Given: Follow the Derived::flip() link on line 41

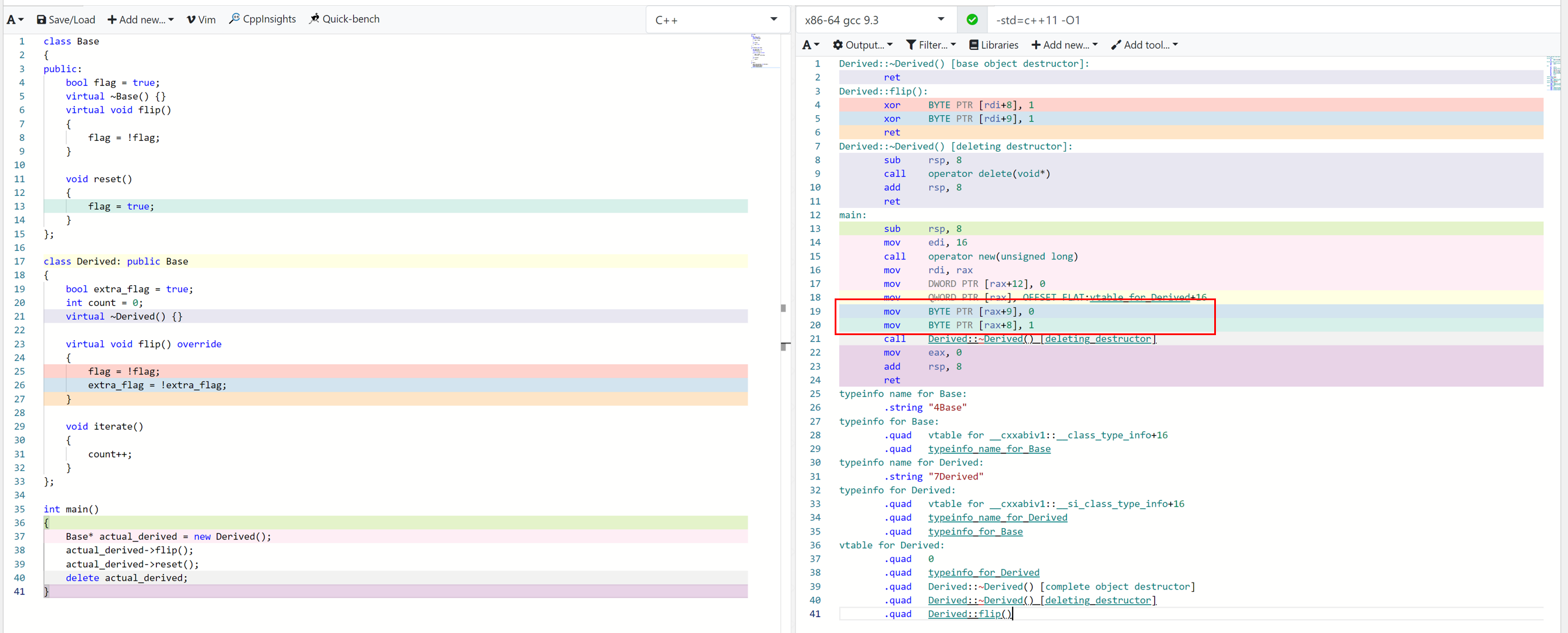Looking at the screenshot, I should coord(969,614).
